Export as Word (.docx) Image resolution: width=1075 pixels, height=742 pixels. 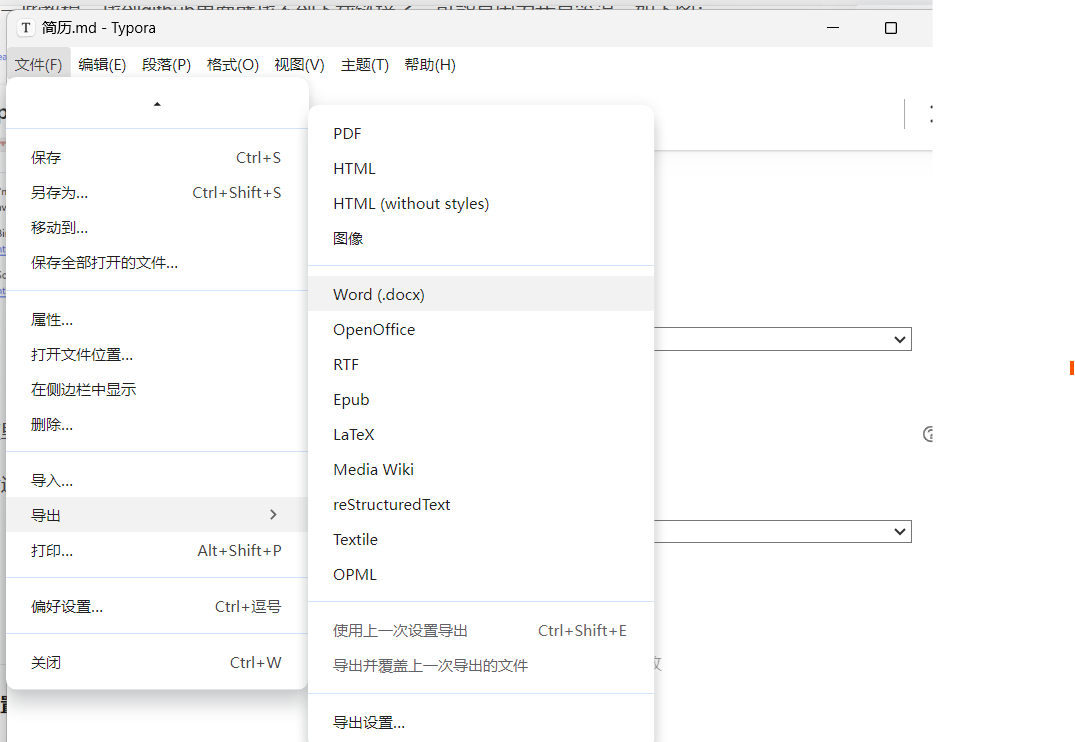pos(481,294)
